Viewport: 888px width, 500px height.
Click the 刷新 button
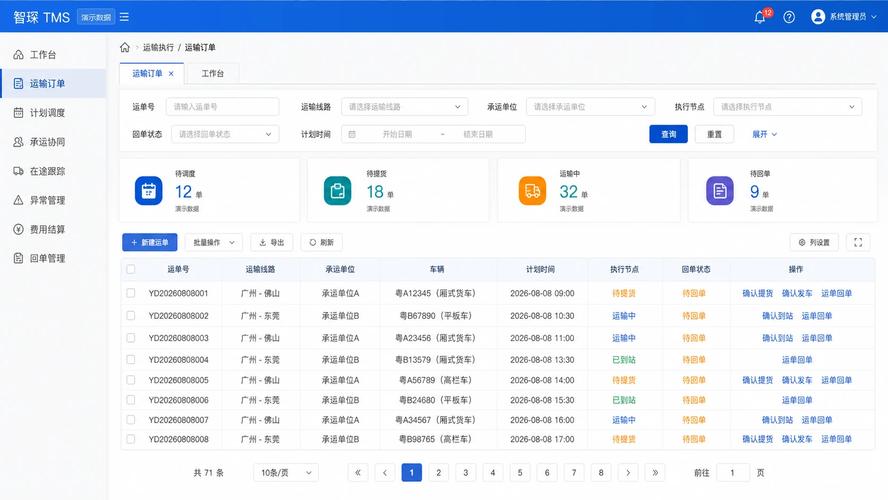tap(321, 242)
